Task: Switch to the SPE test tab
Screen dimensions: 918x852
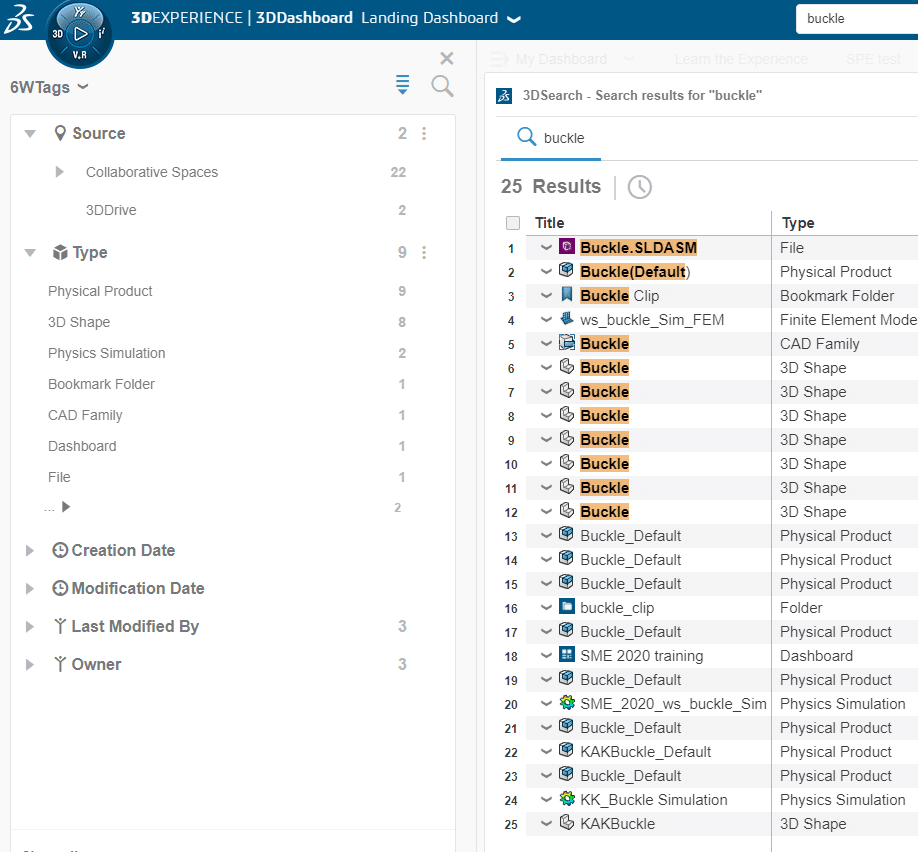Action: tap(873, 59)
